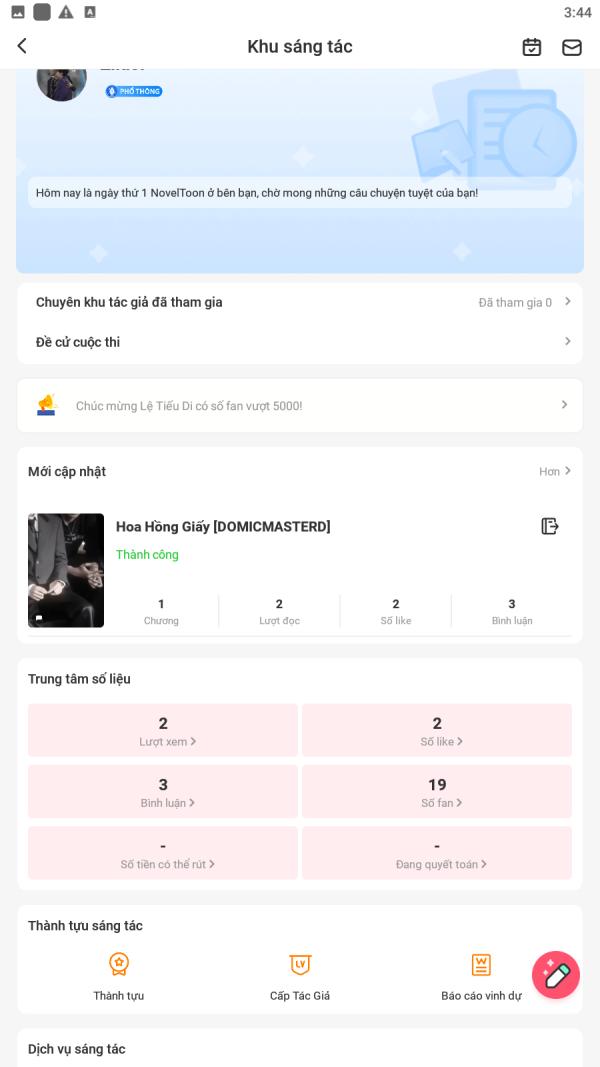Open Số tiền có thể rút tile
This screenshot has height=1067, width=600.
coord(163,853)
